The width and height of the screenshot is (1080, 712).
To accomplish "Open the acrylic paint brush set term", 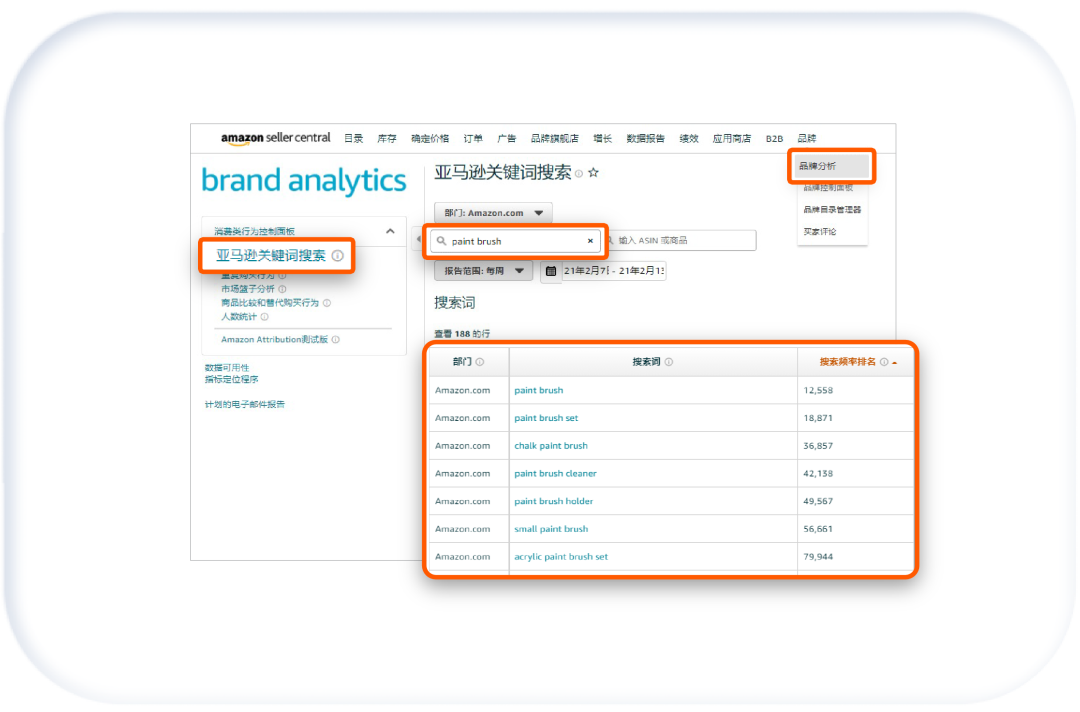I will 561,557.
